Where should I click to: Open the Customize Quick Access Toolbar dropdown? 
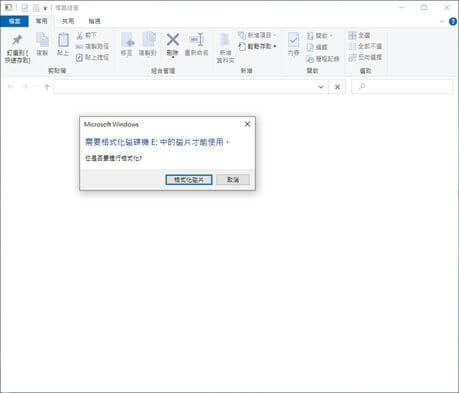pos(45,8)
